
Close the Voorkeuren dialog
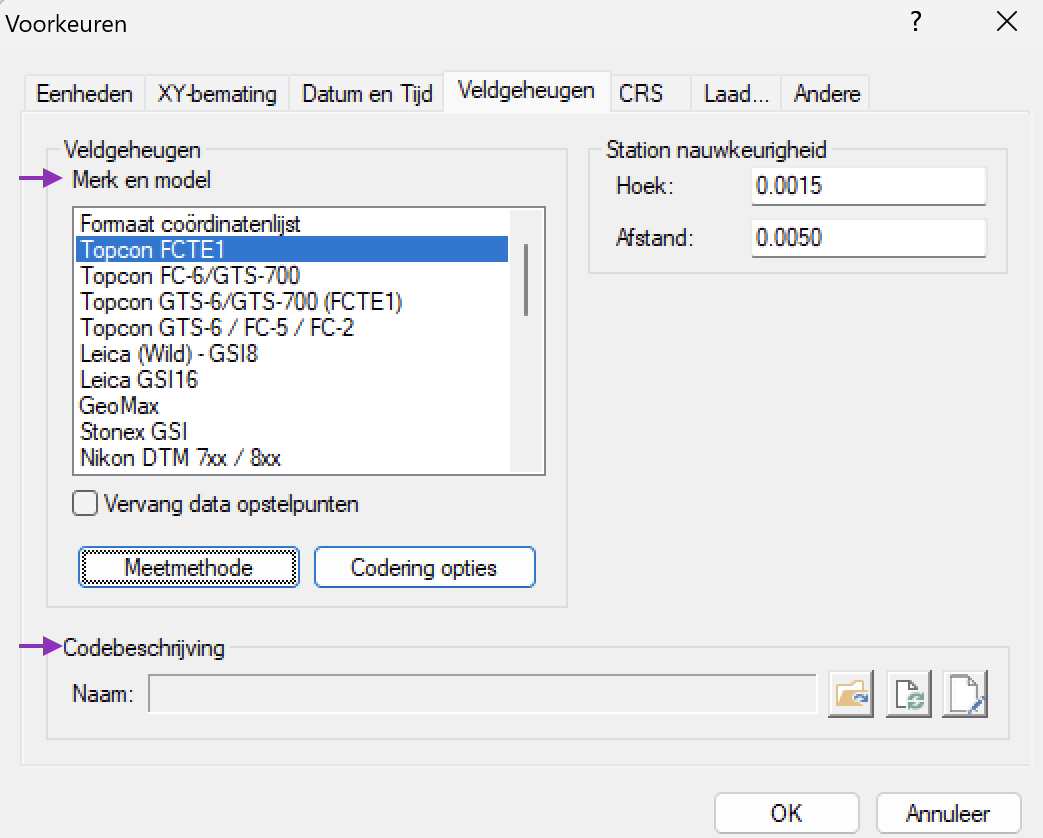point(1006,22)
